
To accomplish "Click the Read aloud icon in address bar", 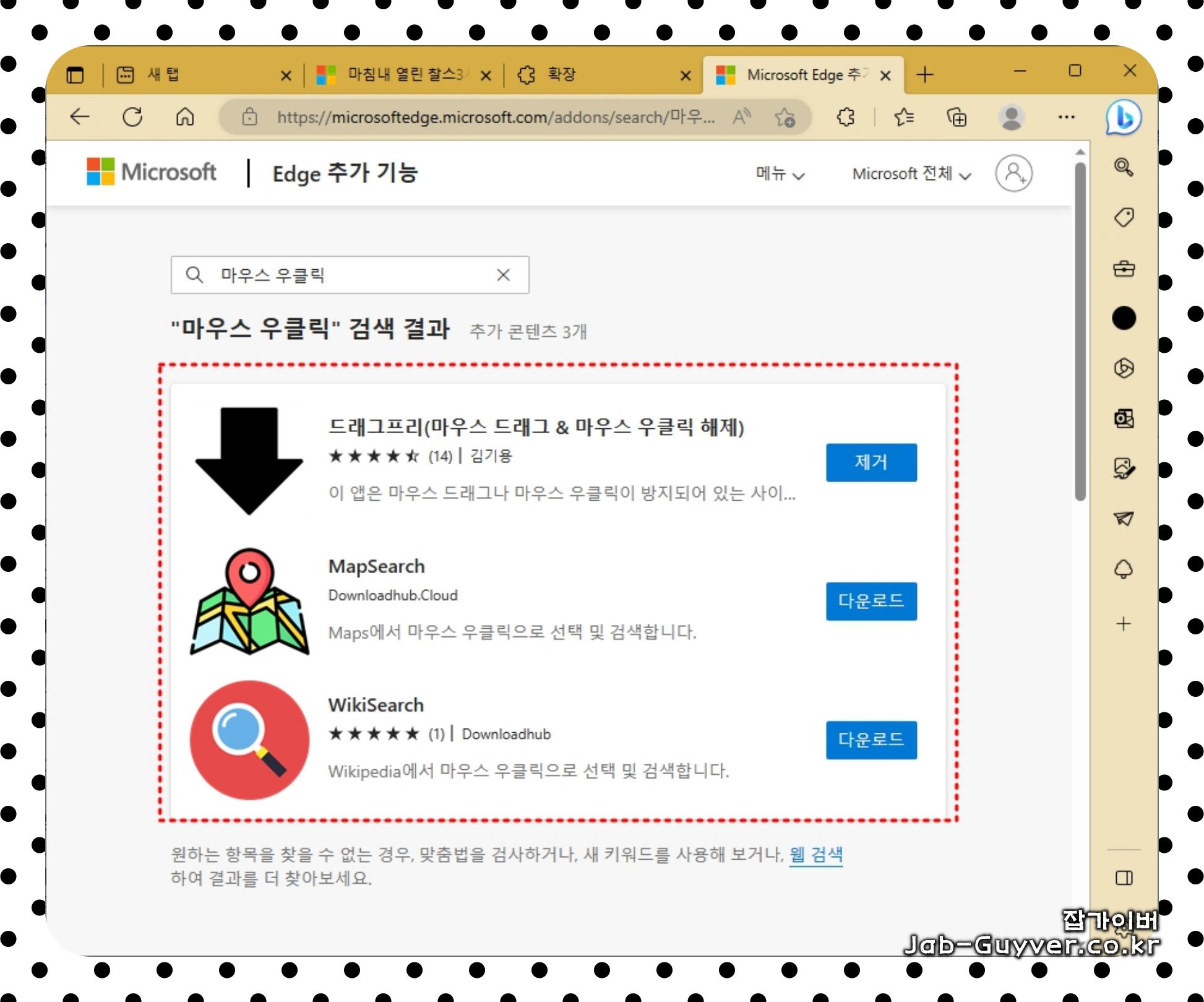I will (x=741, y=116).
